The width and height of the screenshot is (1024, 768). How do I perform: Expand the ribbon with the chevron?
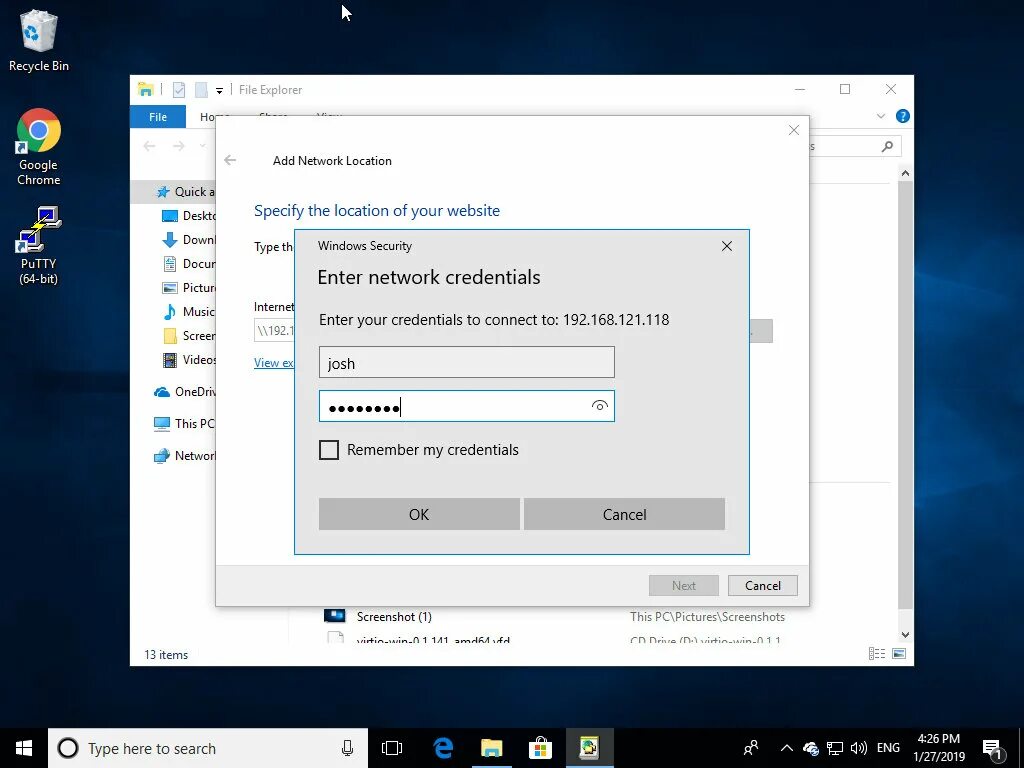click(x=880, y=116)
